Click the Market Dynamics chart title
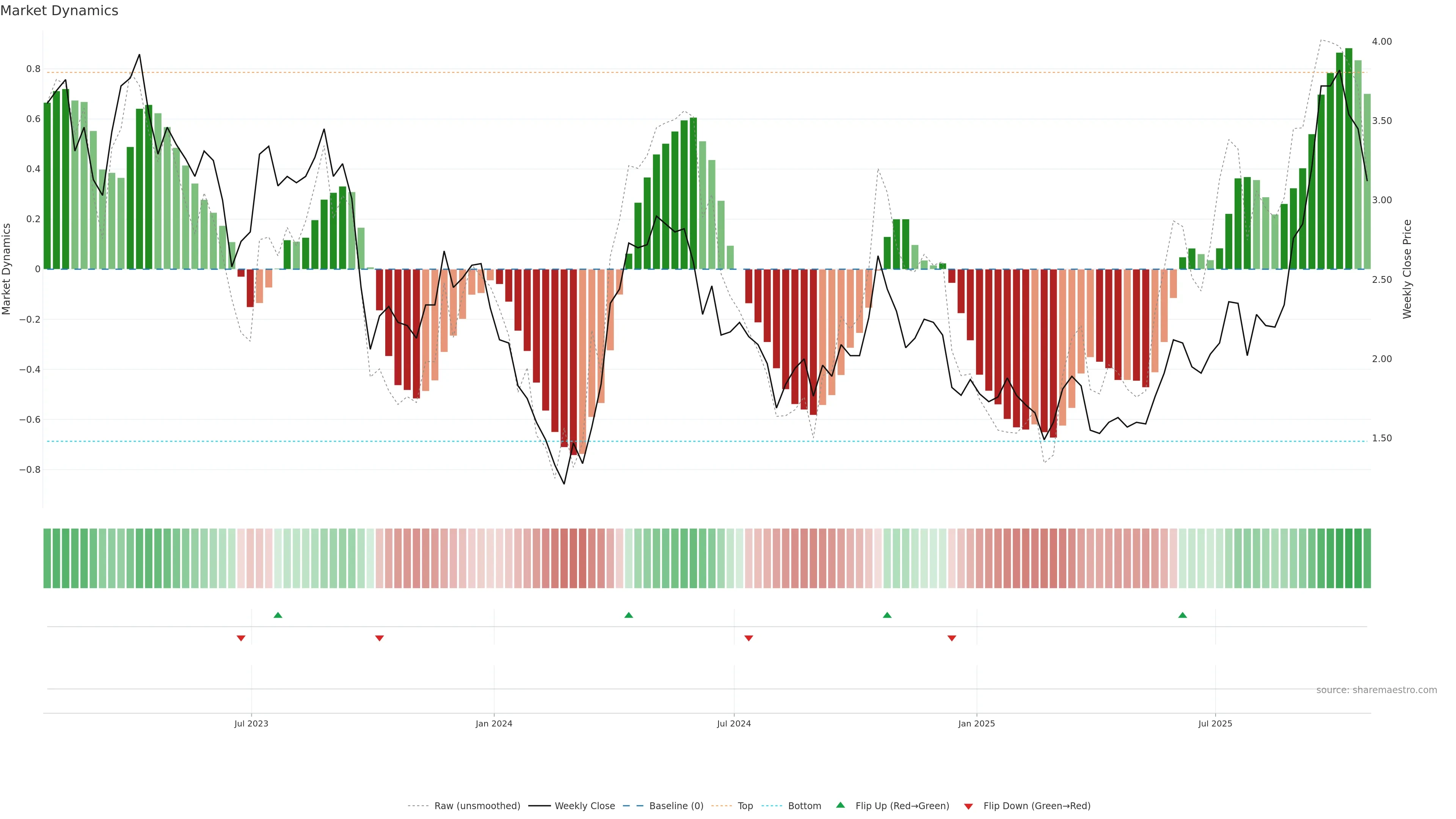This screenshot has height=819, width=1456. tap(60, 11)
